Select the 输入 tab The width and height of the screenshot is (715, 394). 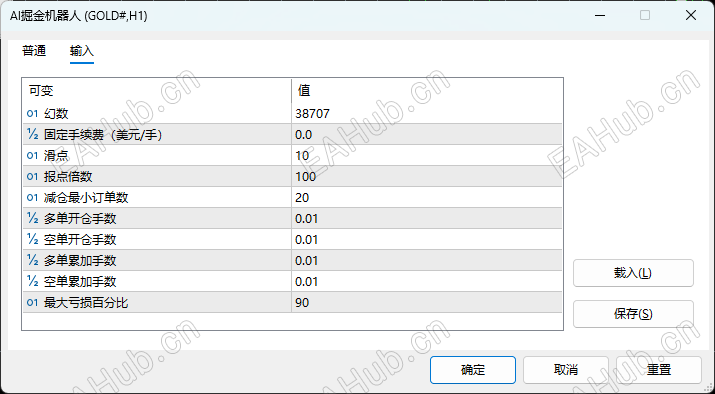[x=82, y=51]
